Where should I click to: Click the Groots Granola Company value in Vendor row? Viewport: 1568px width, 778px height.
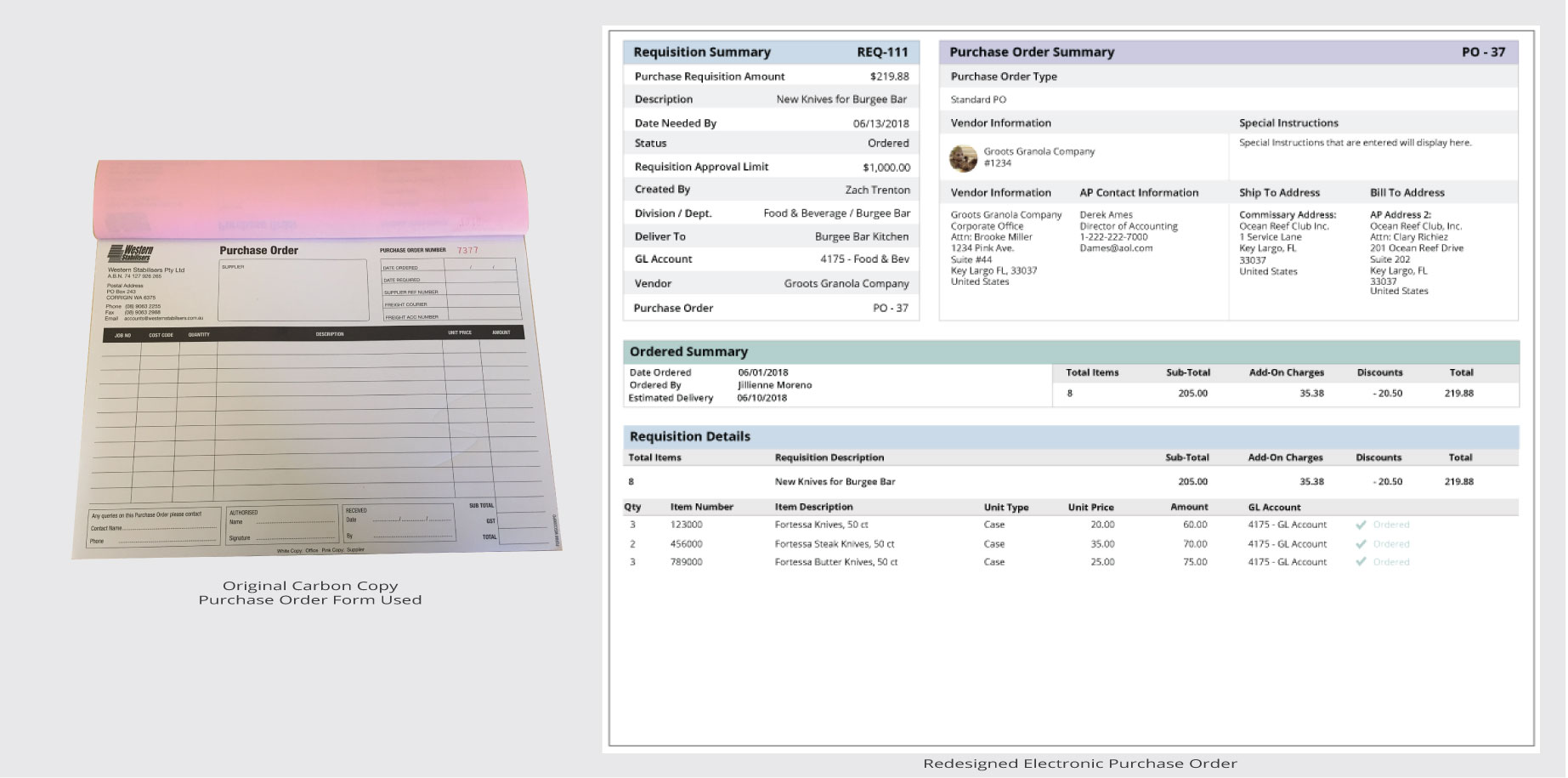846,284
